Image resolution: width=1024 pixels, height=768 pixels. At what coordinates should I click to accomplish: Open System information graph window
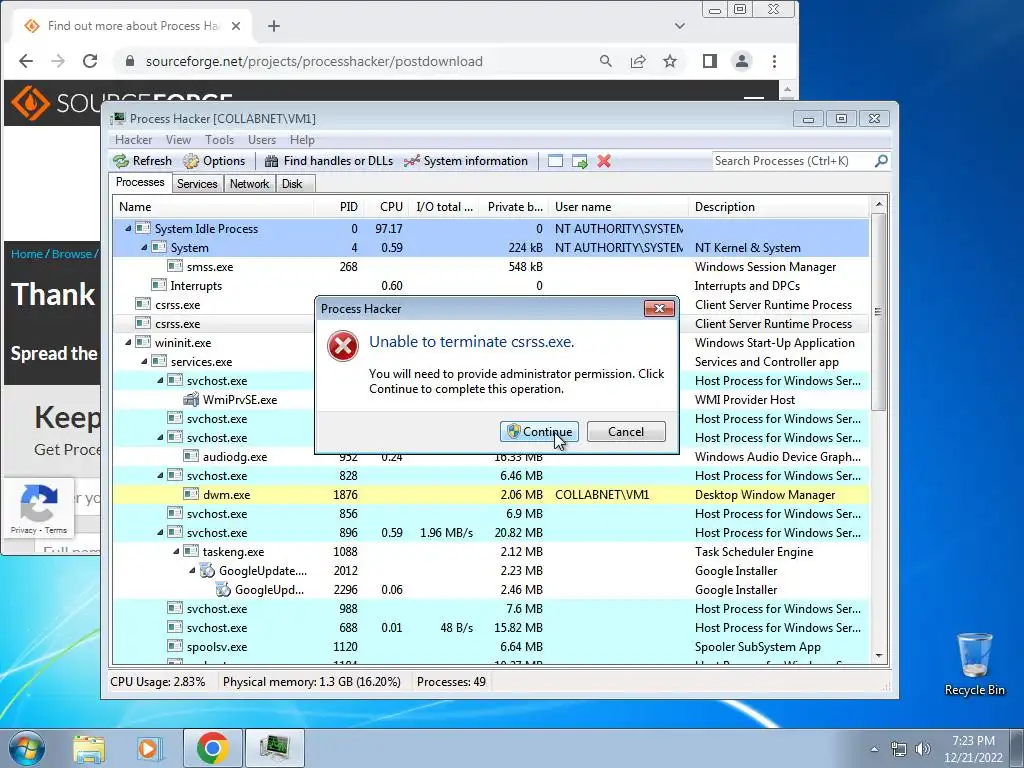point(466,161)
